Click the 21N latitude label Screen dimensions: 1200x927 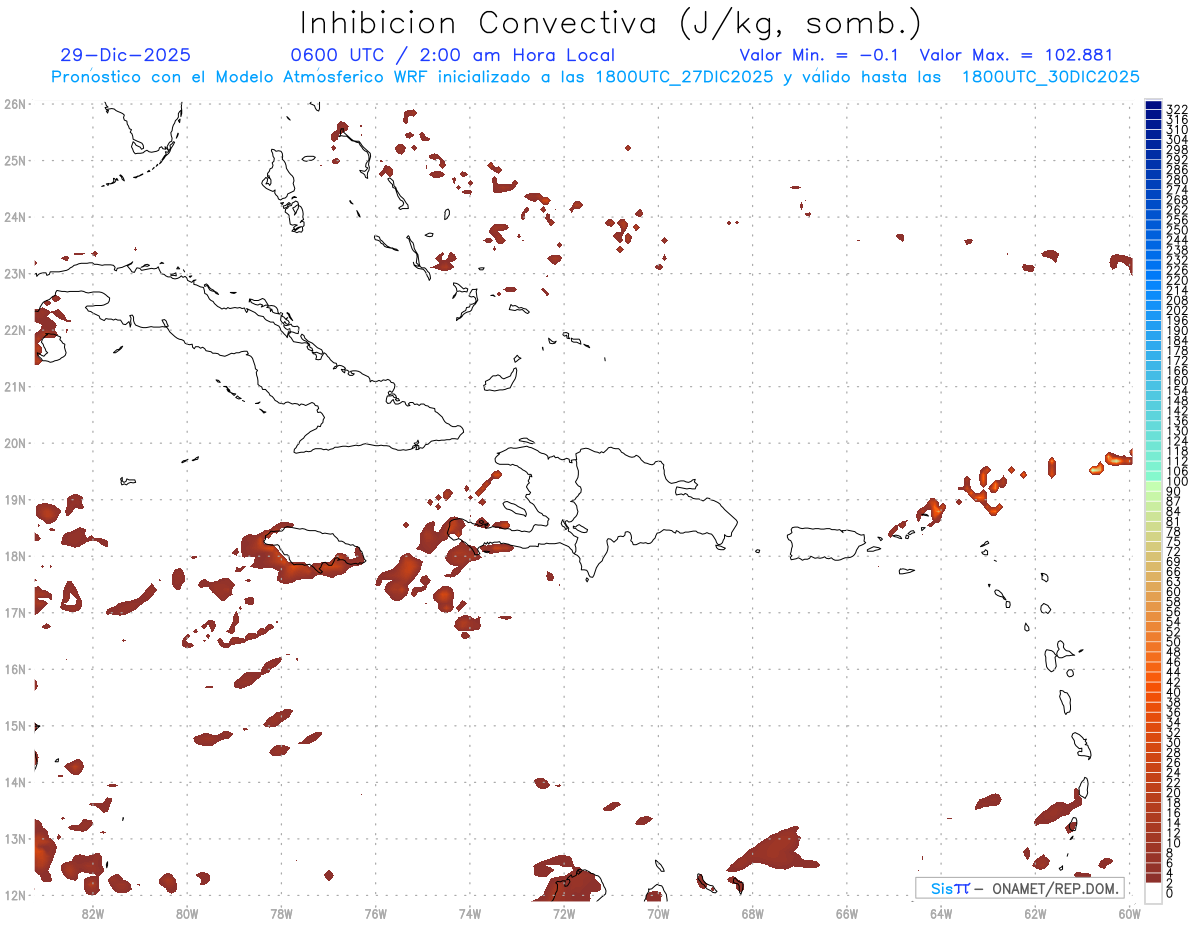point(15,386)
